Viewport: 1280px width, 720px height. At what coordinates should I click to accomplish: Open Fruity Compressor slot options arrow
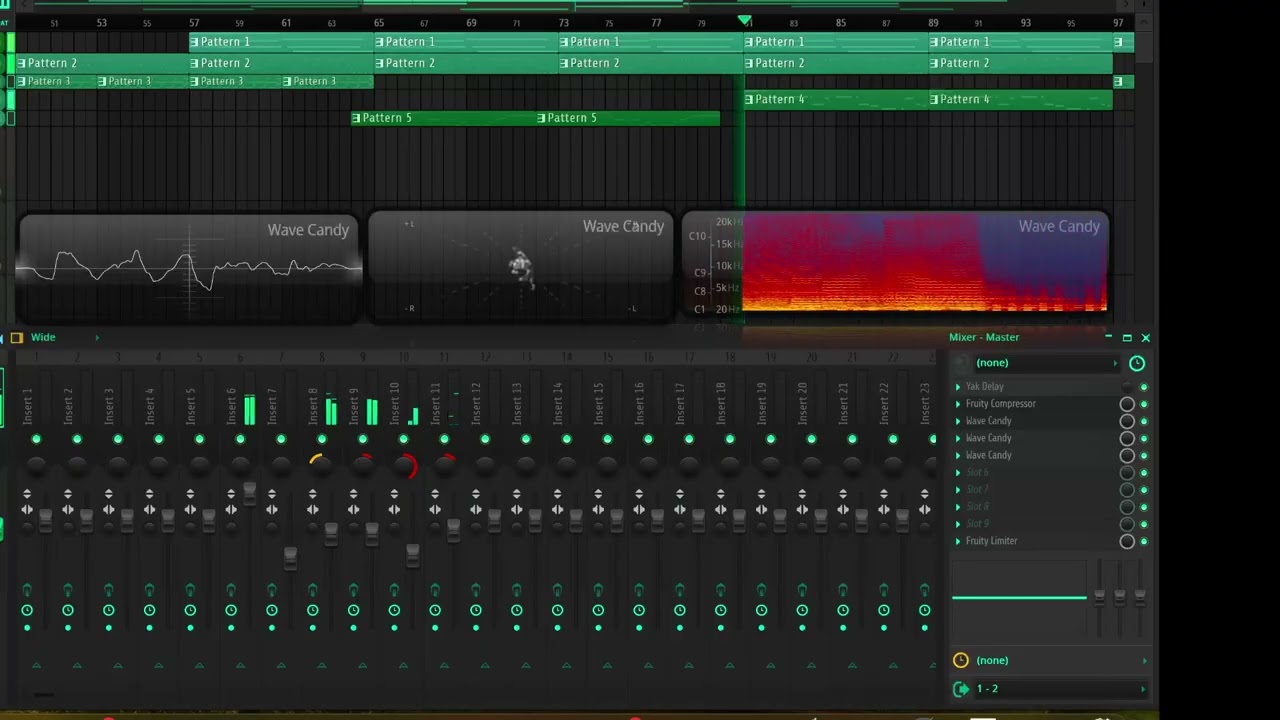[958, 404]
